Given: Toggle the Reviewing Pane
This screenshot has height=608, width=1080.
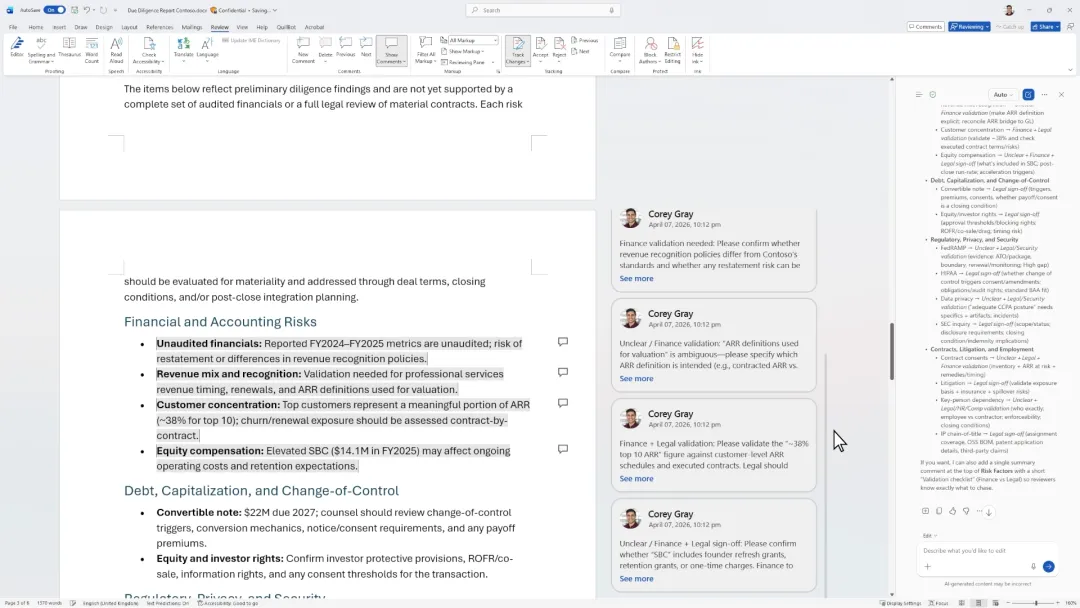Looking at the screenshot, I should (x=466, y=62).
